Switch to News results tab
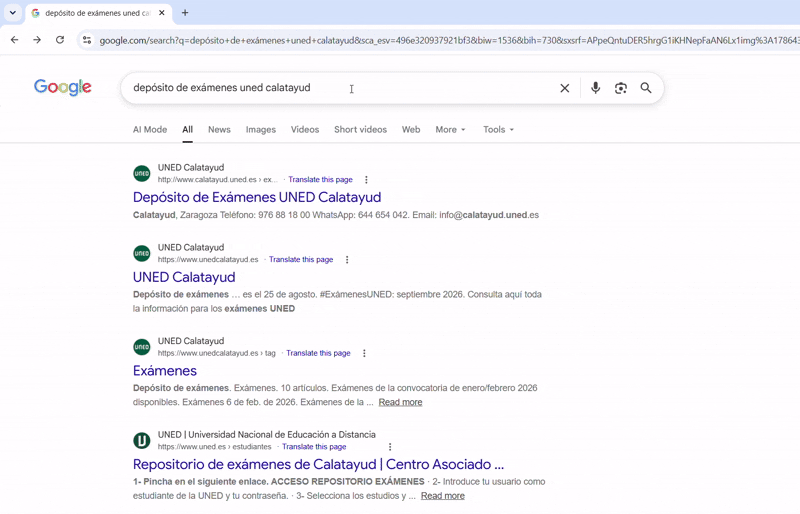Image resolution: width=800 pixels, height=514 pixels. [x=219, y=130]
